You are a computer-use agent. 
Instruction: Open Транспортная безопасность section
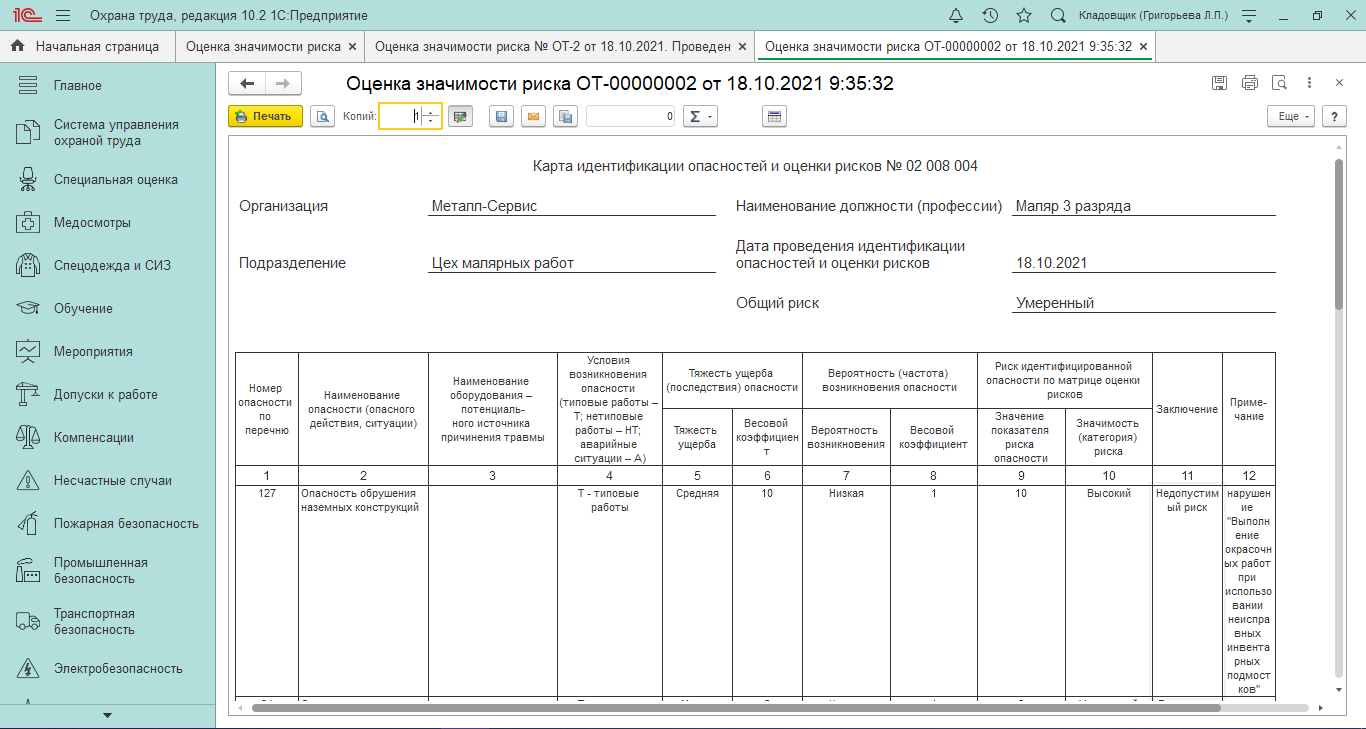[x=107, y=622]
